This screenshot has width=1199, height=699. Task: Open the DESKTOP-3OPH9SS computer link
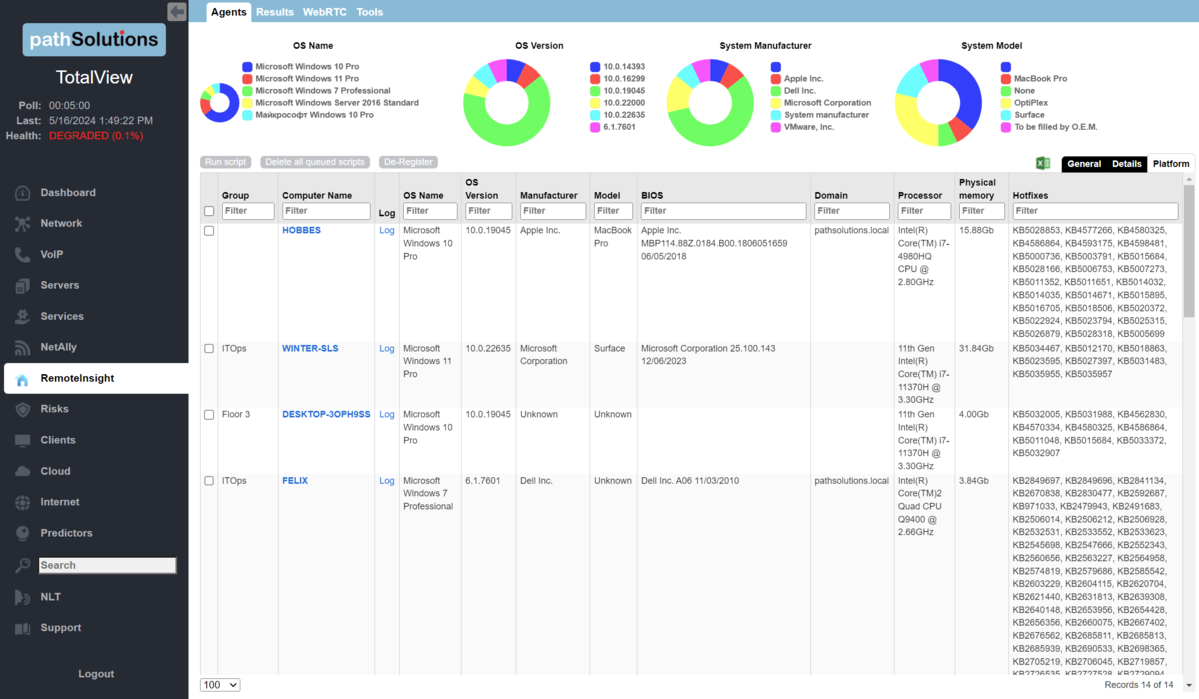(326, 414)
